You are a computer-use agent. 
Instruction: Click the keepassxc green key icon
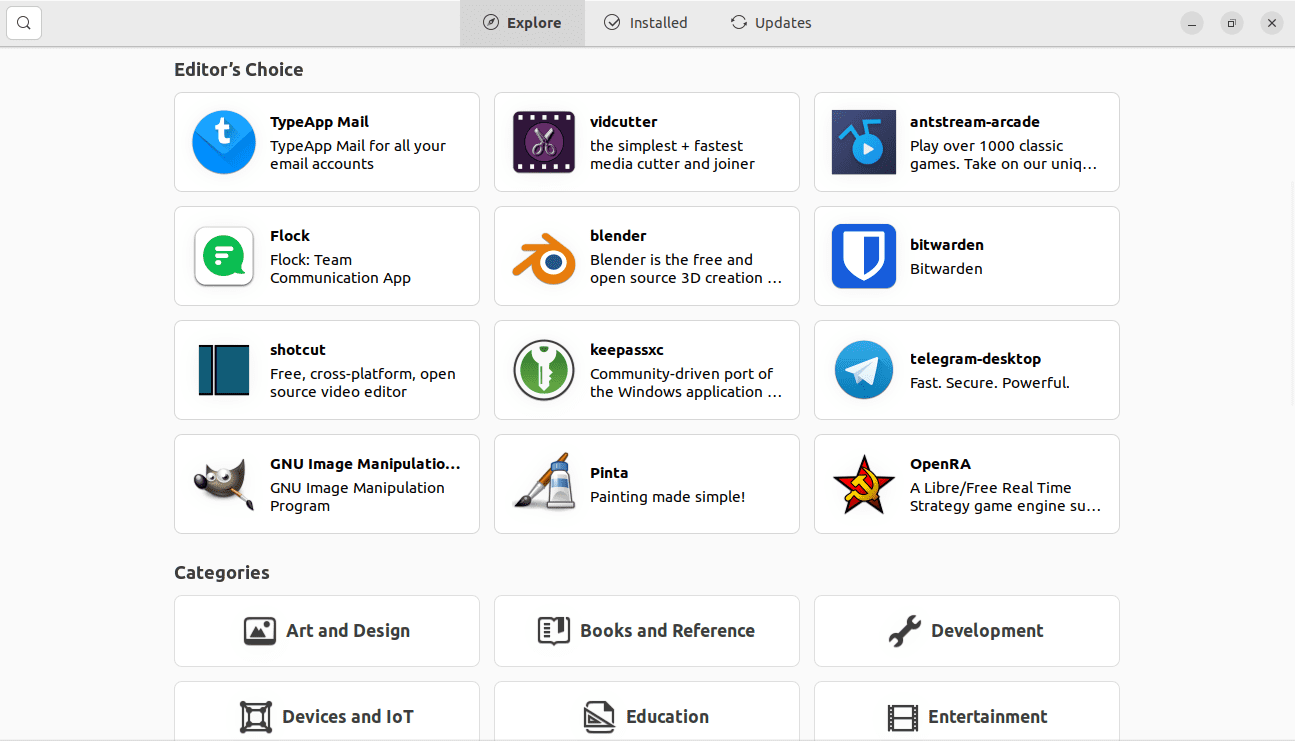pos(544,370)
